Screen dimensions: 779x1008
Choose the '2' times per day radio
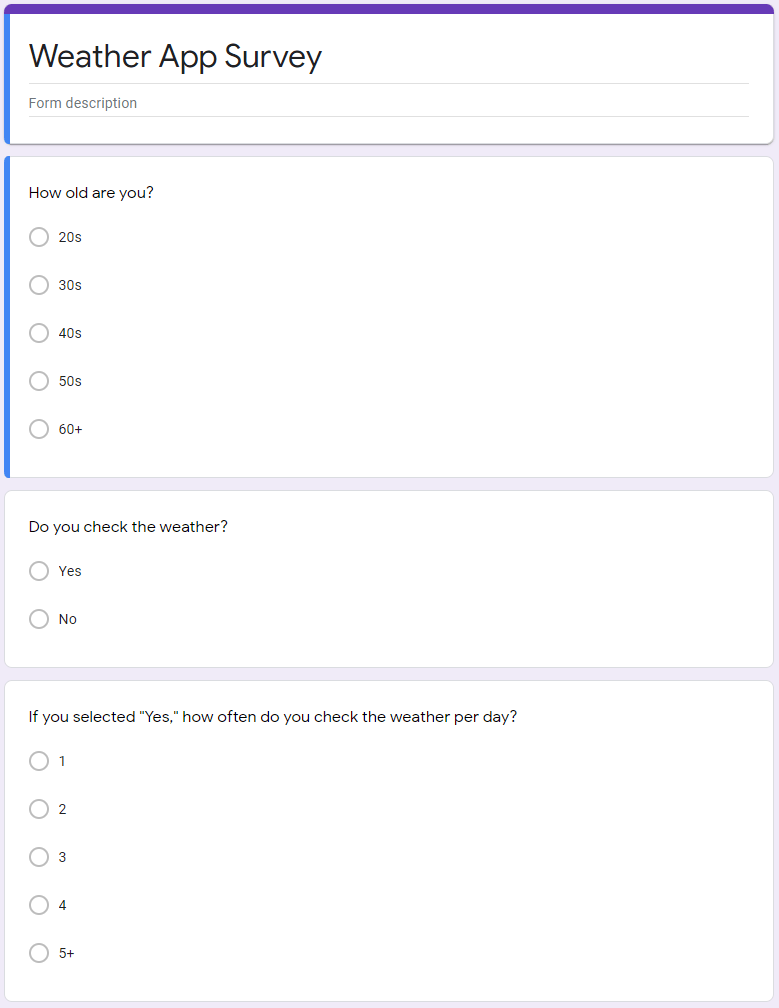pyautogui.click(x=39, y=809)
